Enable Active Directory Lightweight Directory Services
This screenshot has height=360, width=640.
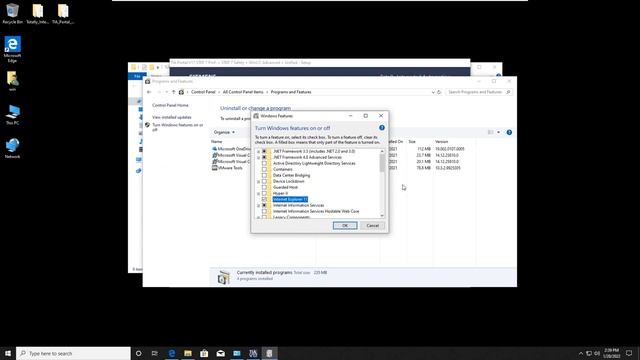pyautogui.click(x=264, y=163)
